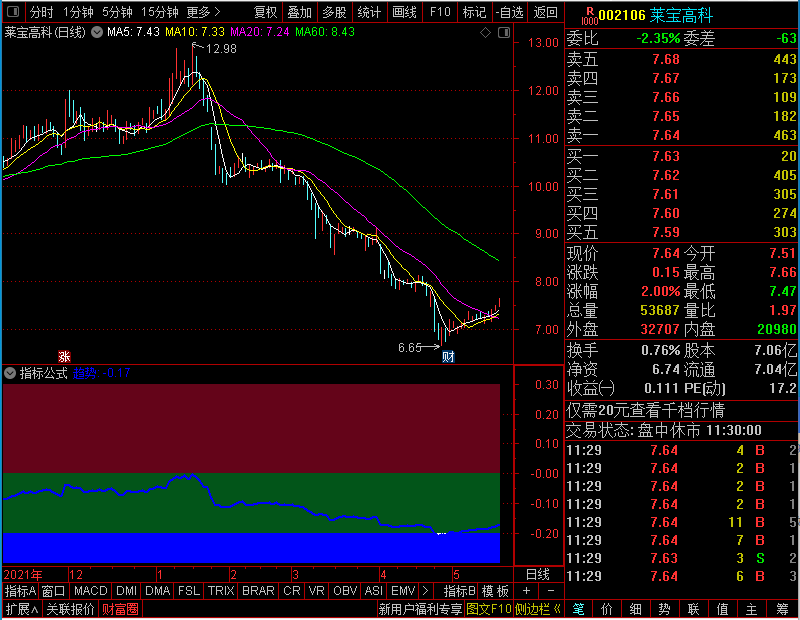Select the 5分钟 period
This screenshot has width=800, height=620.
117,12
